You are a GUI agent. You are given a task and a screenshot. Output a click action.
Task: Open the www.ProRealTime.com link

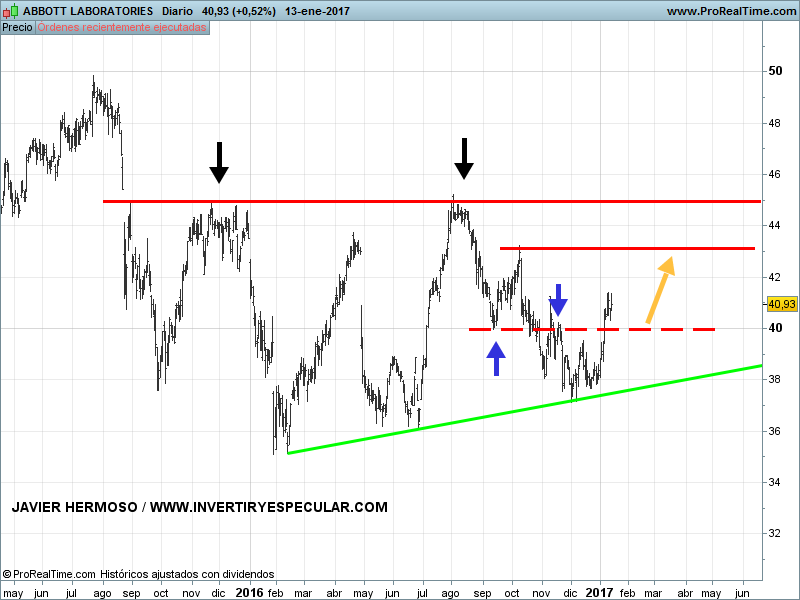730,11
